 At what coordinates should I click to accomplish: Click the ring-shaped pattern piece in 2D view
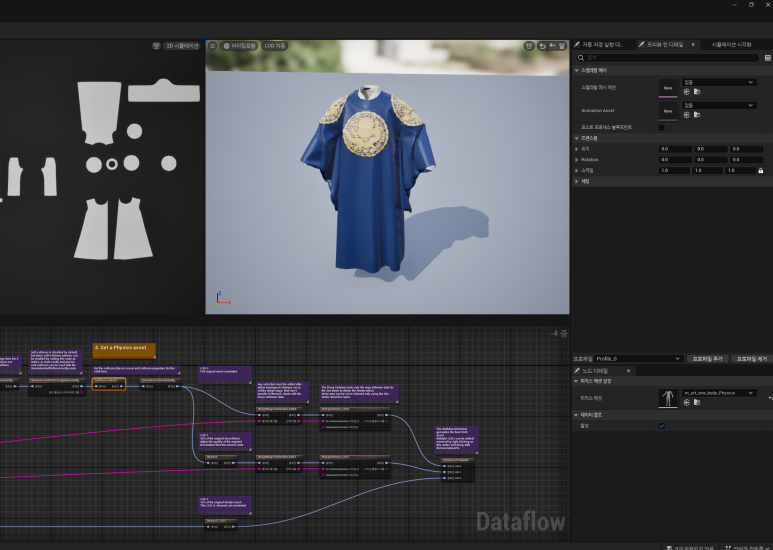(x=112, y=164)
